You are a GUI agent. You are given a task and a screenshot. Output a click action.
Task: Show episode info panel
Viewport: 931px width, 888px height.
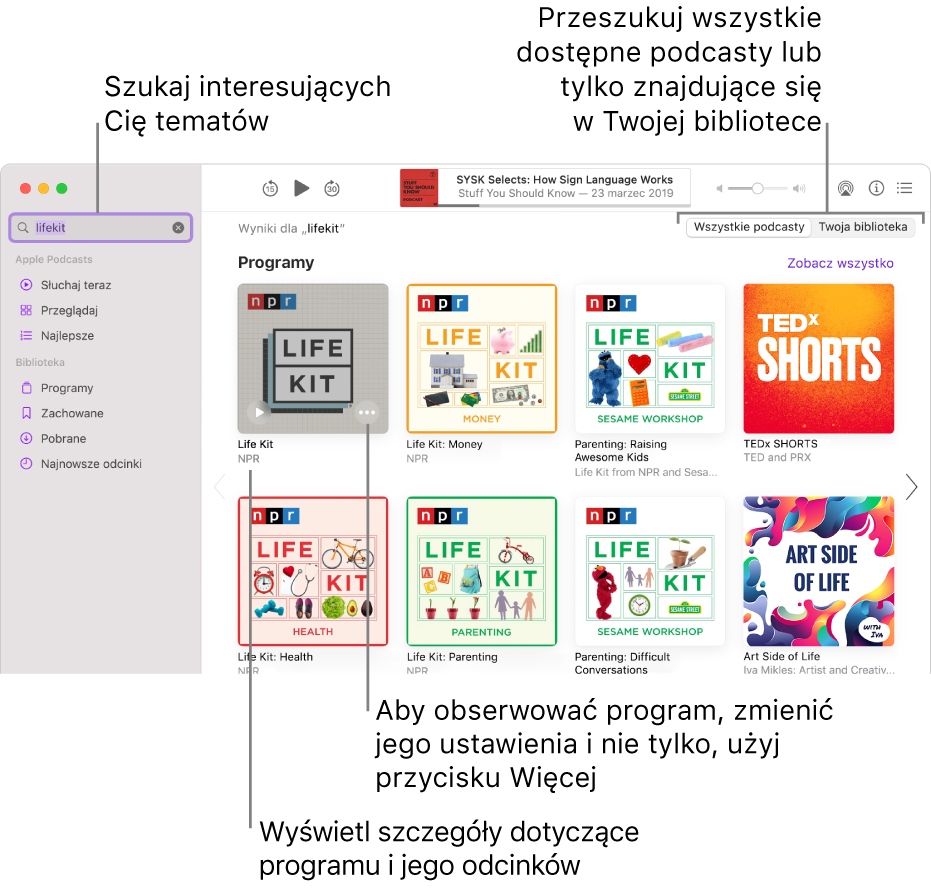(x=876, y=188)
